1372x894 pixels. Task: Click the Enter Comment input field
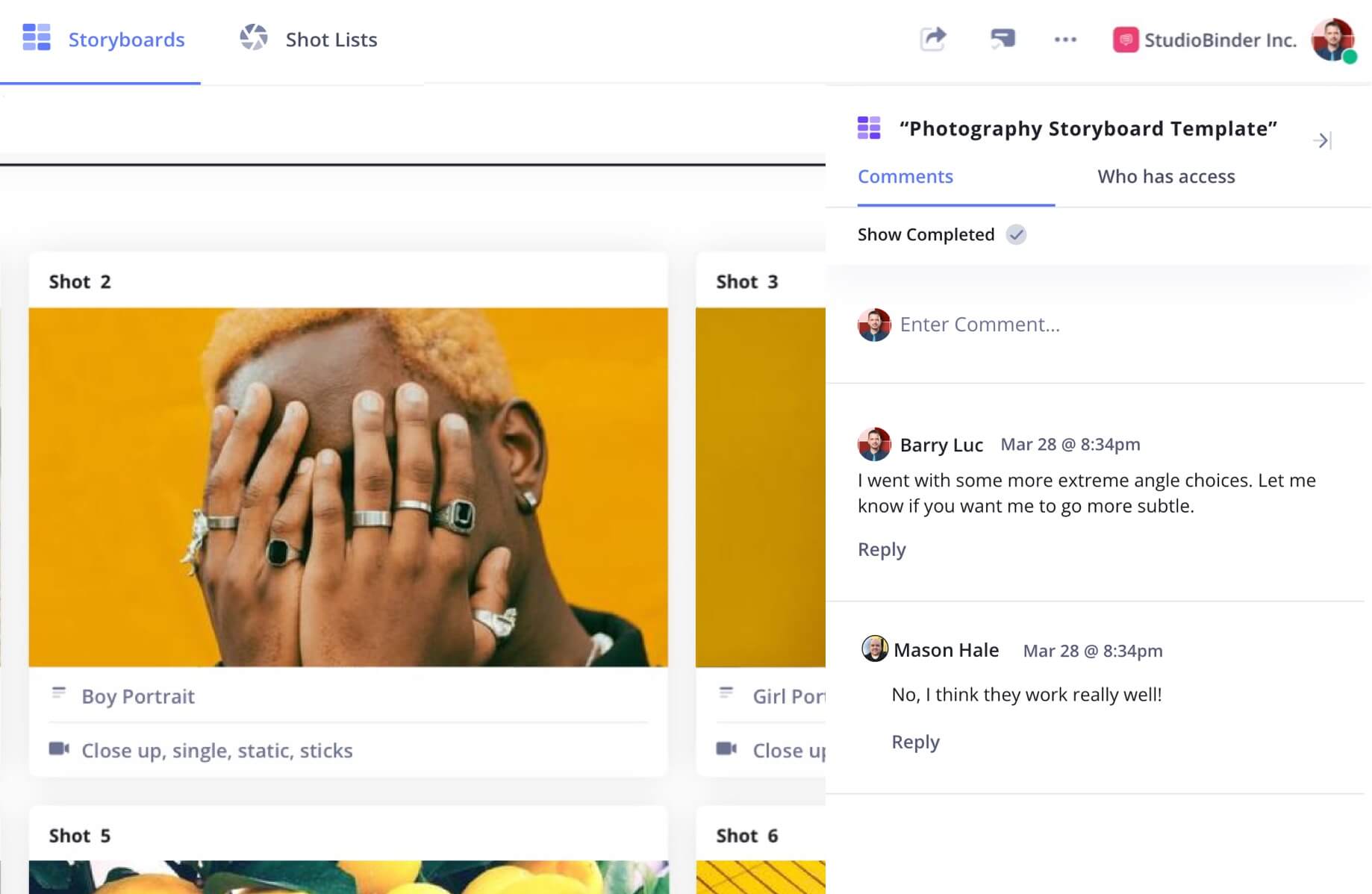click(x=980, y=325)
